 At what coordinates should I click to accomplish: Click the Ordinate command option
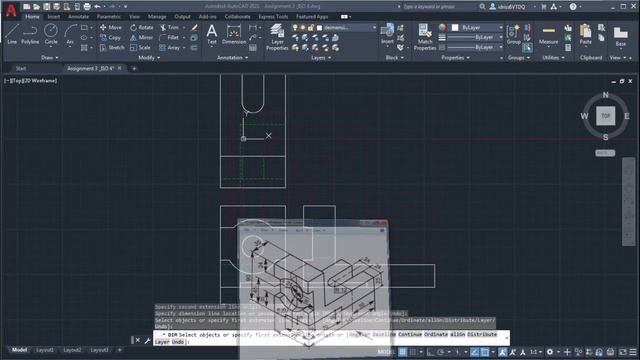436,334
